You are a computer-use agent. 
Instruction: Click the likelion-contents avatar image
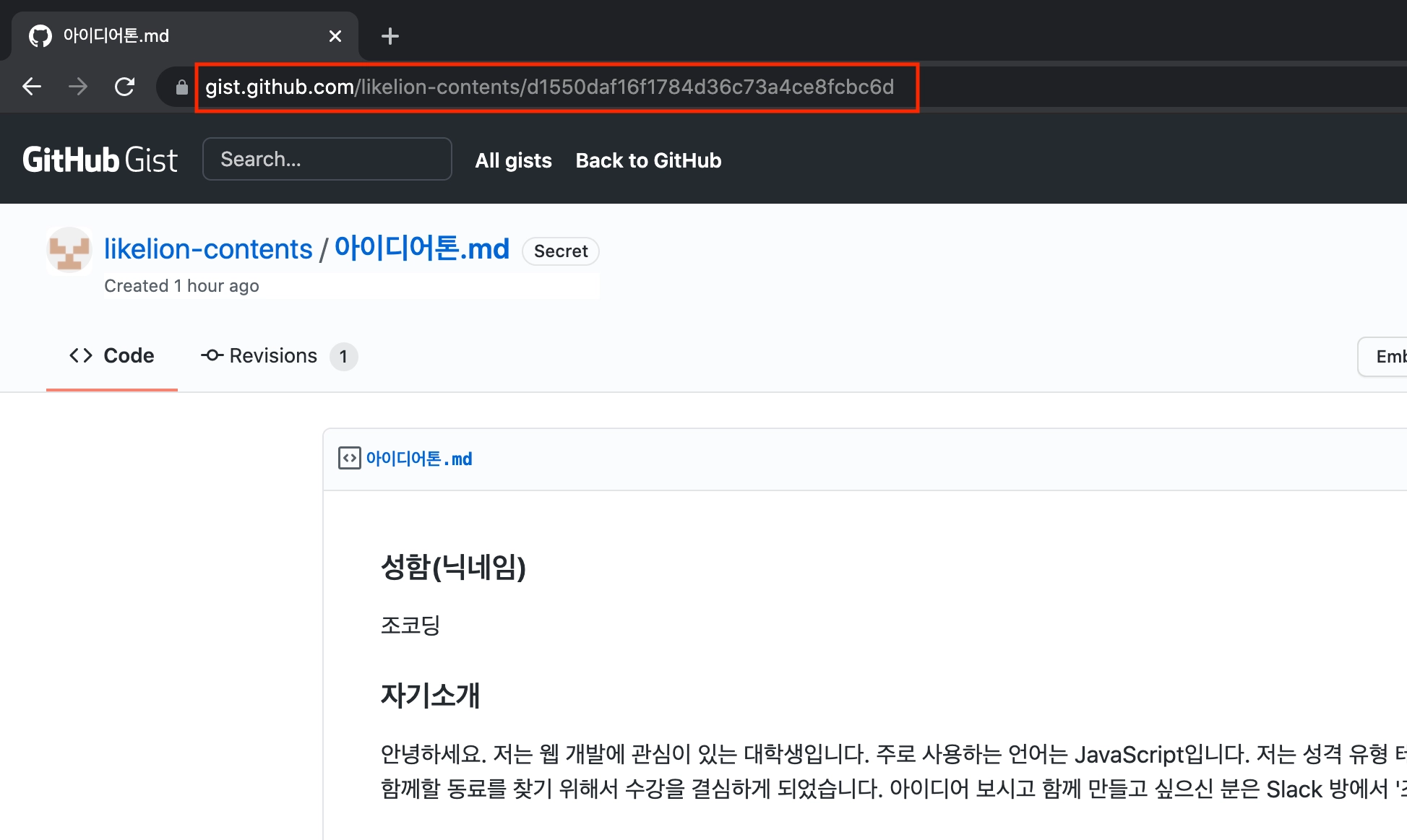69,251
